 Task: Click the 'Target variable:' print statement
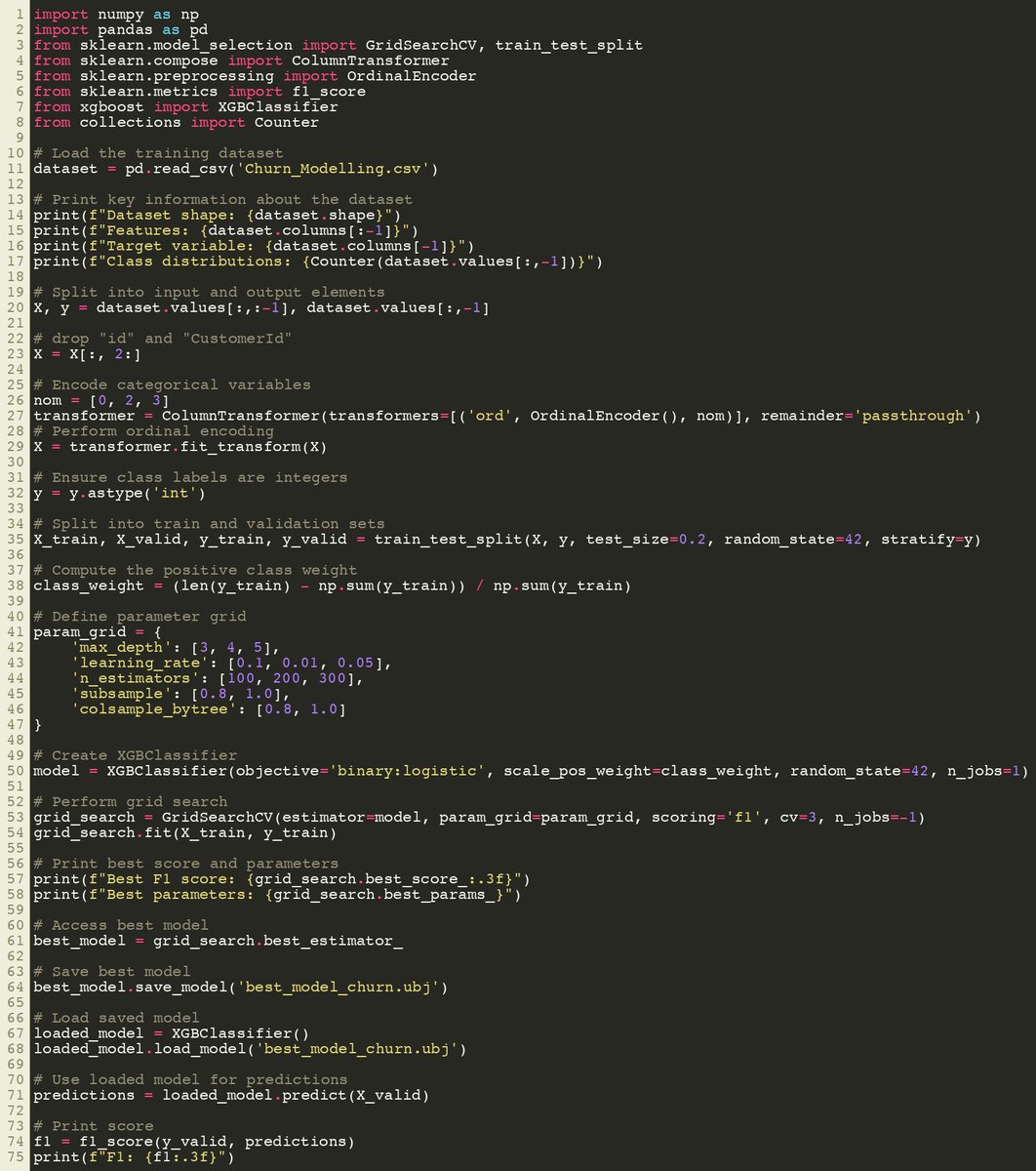[x=254, y=246]
